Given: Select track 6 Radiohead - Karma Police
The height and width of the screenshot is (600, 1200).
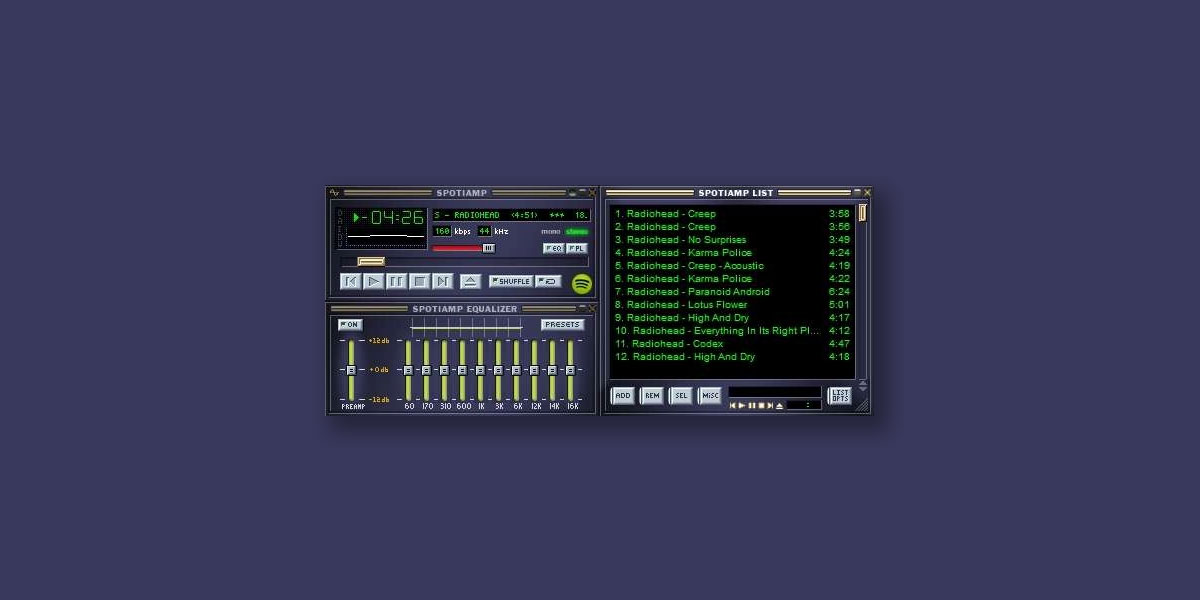Looking at the screenshot, I should [732, 278].
